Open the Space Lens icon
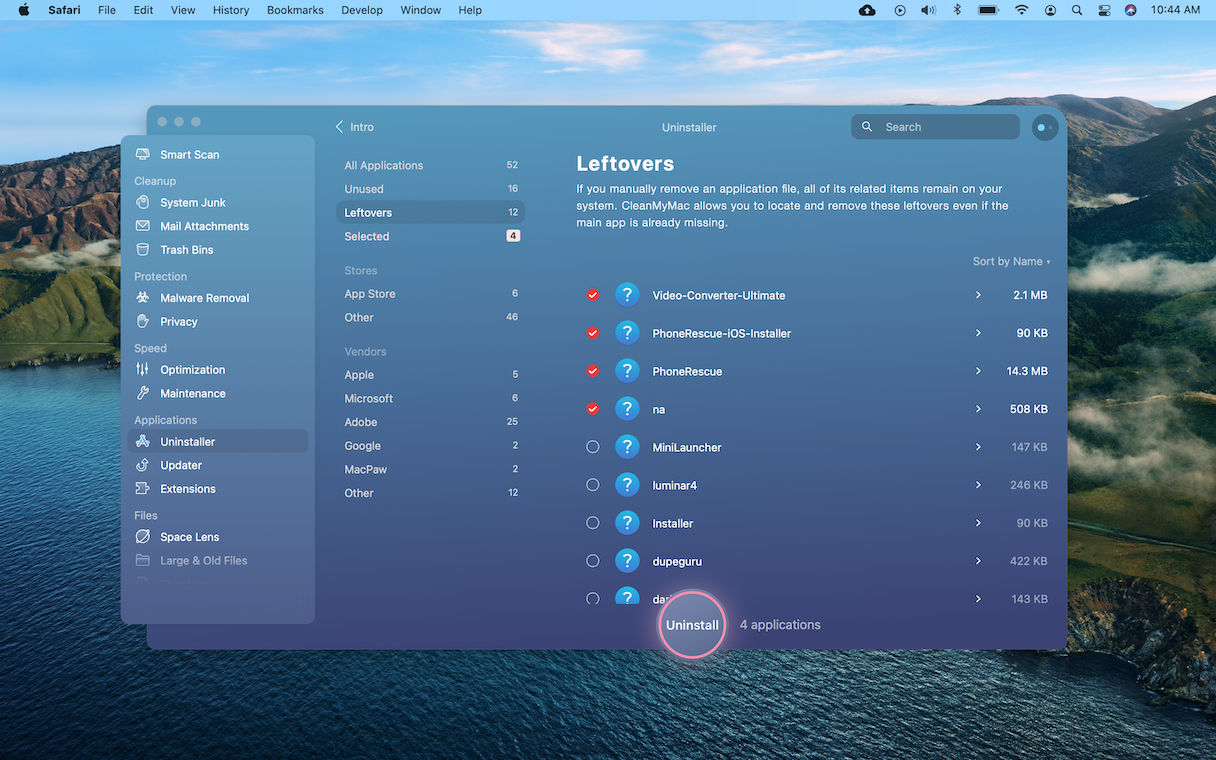The width and height of the screenshot is (1216, 760). 142,537
